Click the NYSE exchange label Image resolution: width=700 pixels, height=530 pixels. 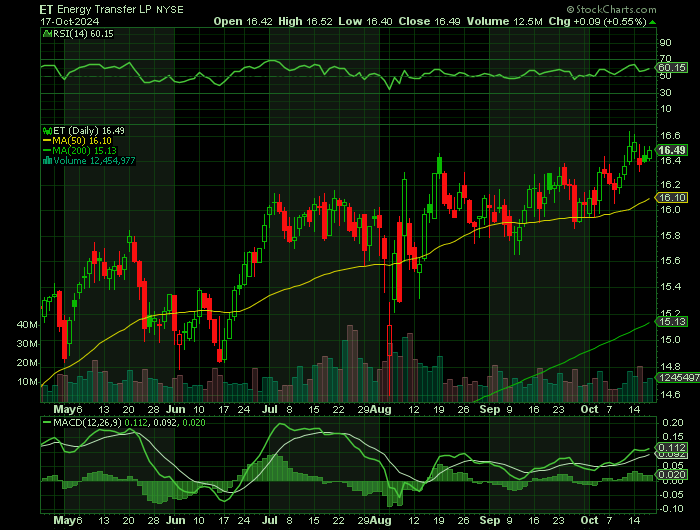(170, 10)
